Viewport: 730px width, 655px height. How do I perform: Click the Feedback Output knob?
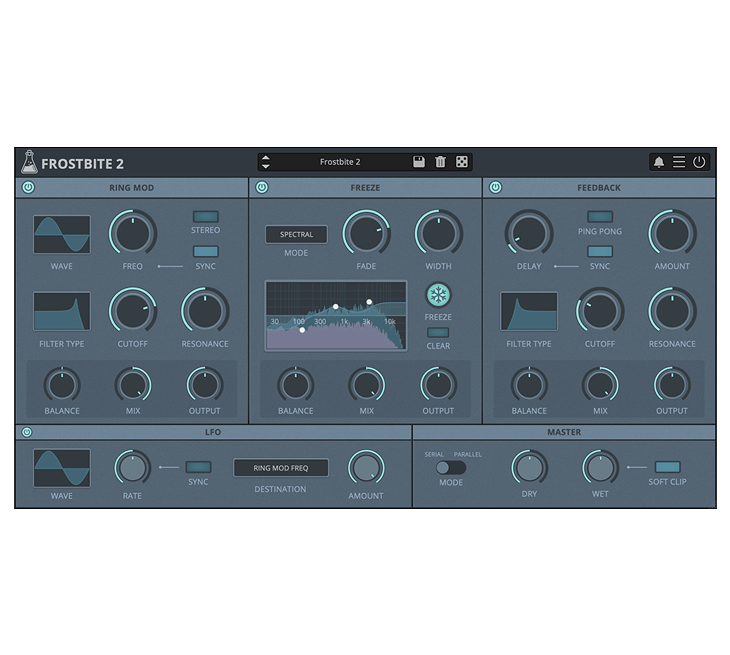[x=672, y=385]
